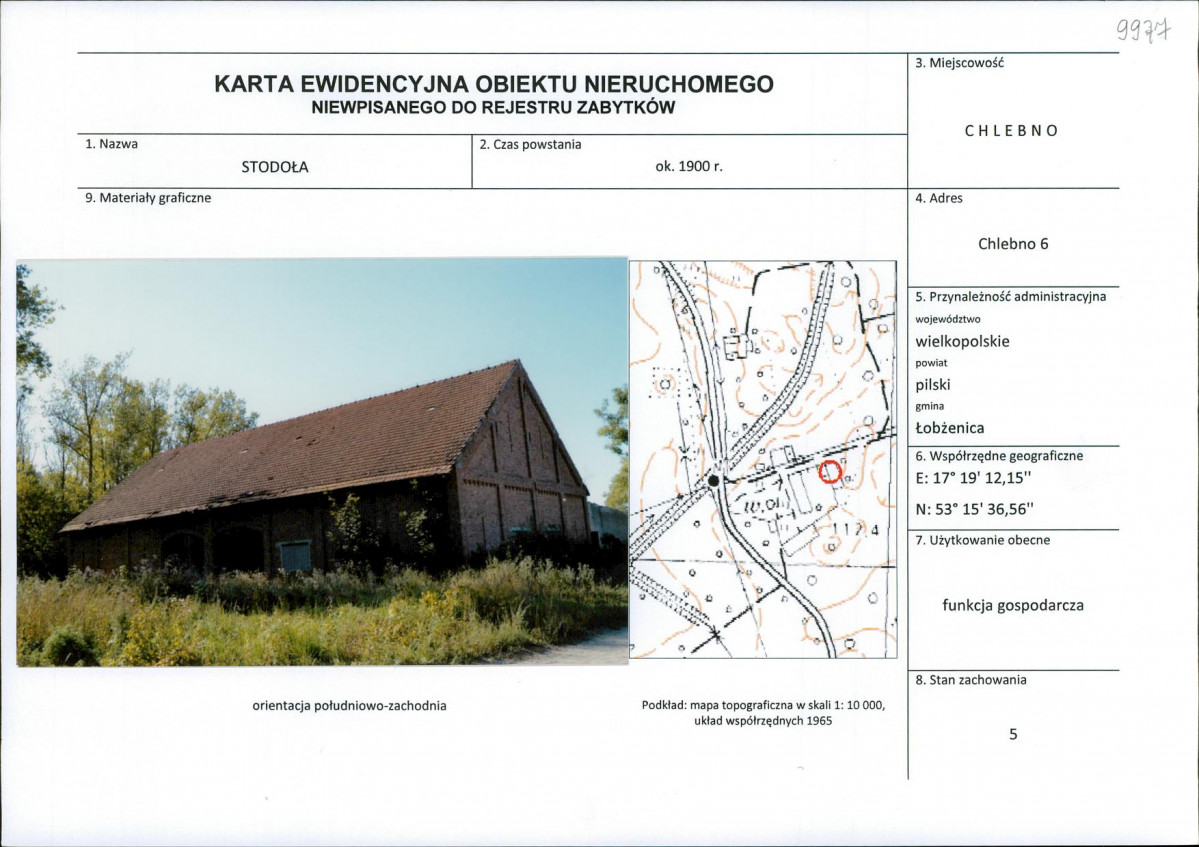Select the Podkład map scale caption text
Image resolution: width=1199 pixels, height=847 pixels.
[x=764, y=712]
